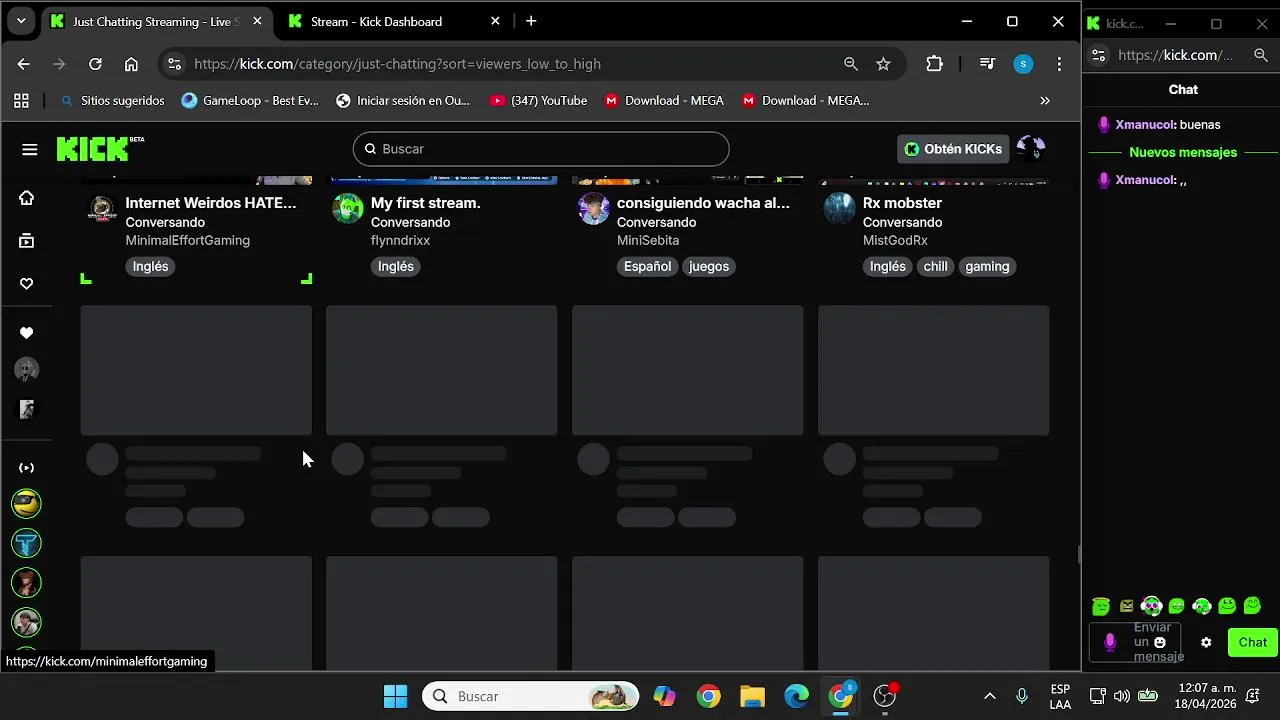This screenshot has width=1280, height=720.
Task: Focus the Enviar un mensaje chat input
Action: [x=1135, y=642]
